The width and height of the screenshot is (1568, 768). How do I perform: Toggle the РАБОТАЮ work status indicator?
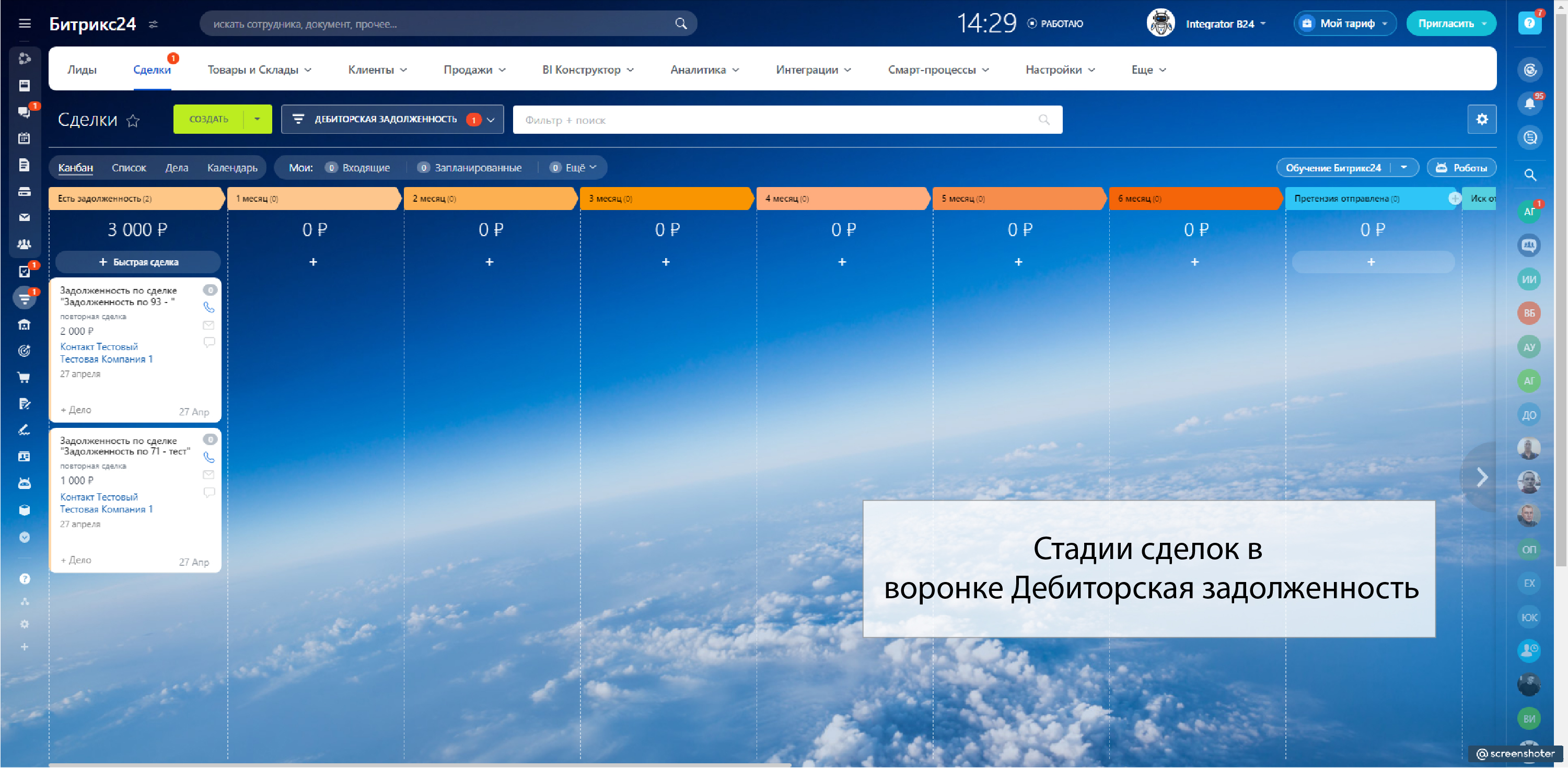(x=1055, y=24)
